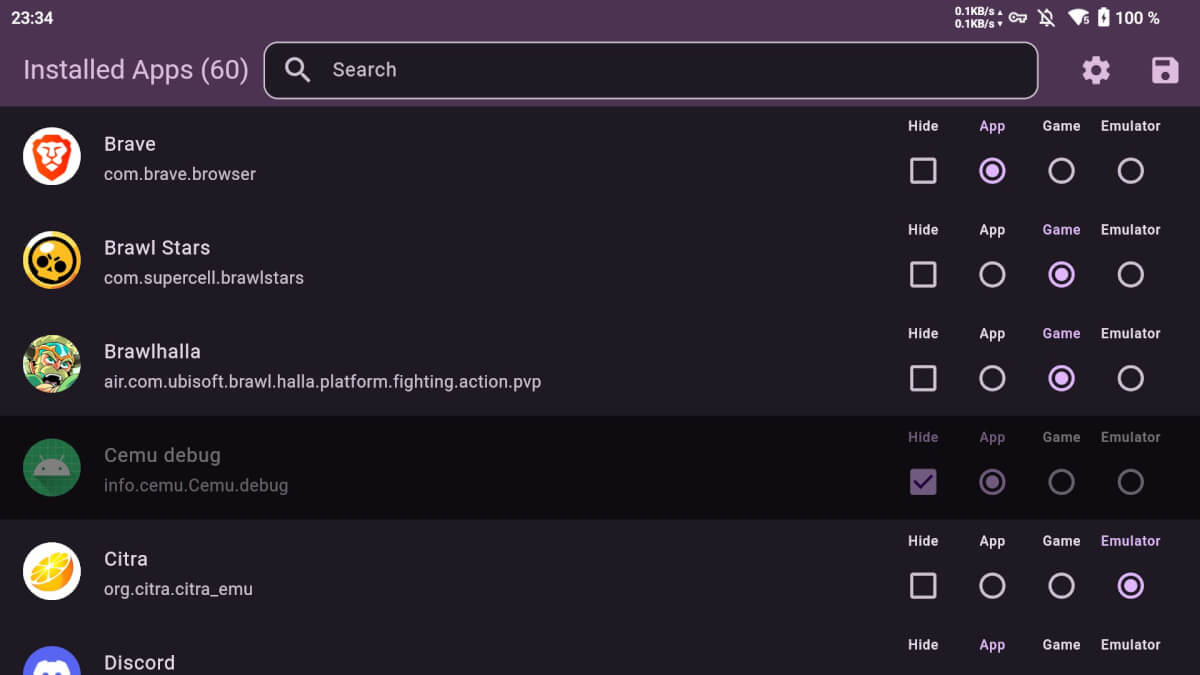Select the Emulator radio for Citra
This screenshot has width=1200, height=675.
1131,586
